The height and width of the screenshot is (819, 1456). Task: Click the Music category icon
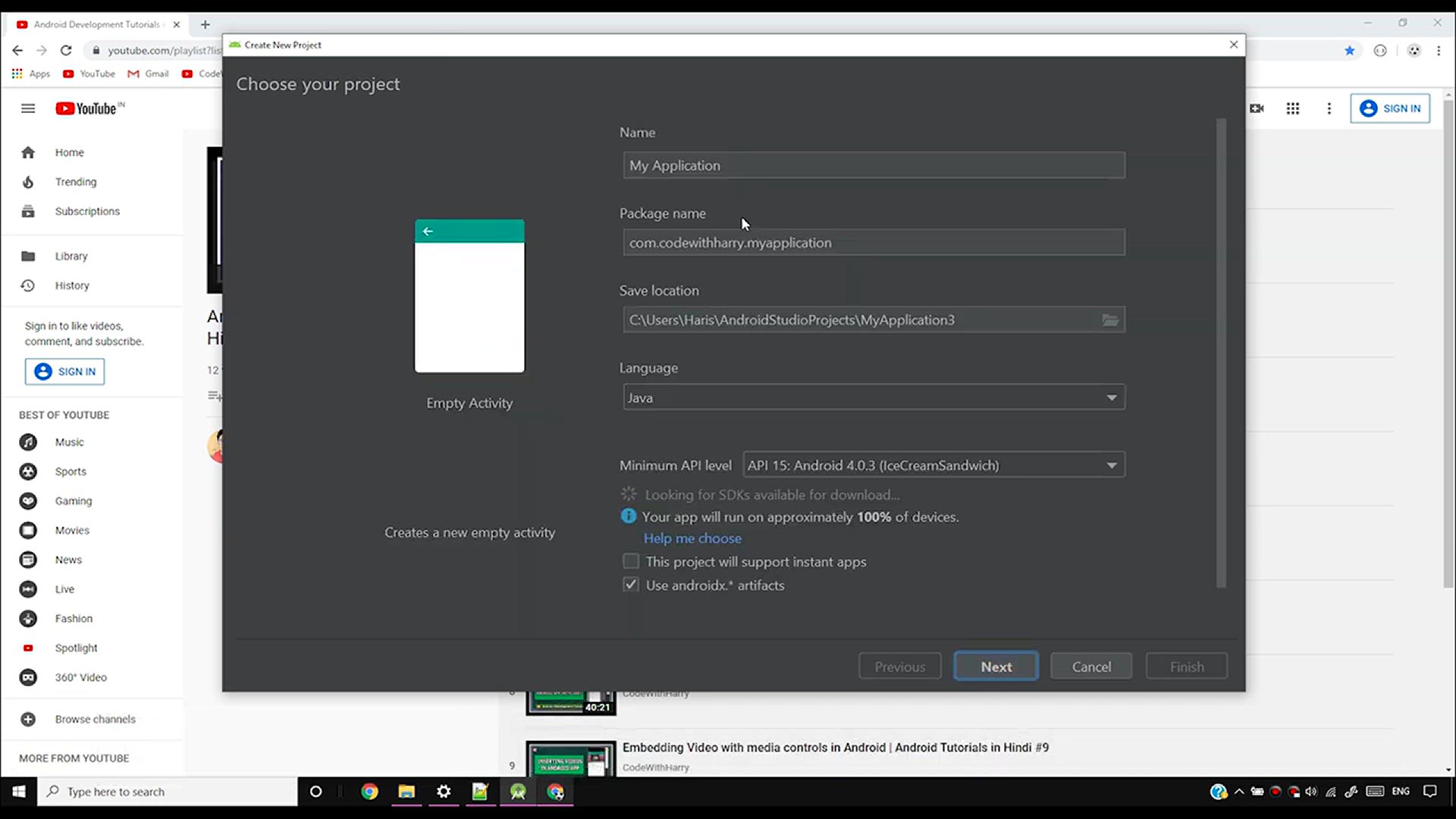[28, 442]
